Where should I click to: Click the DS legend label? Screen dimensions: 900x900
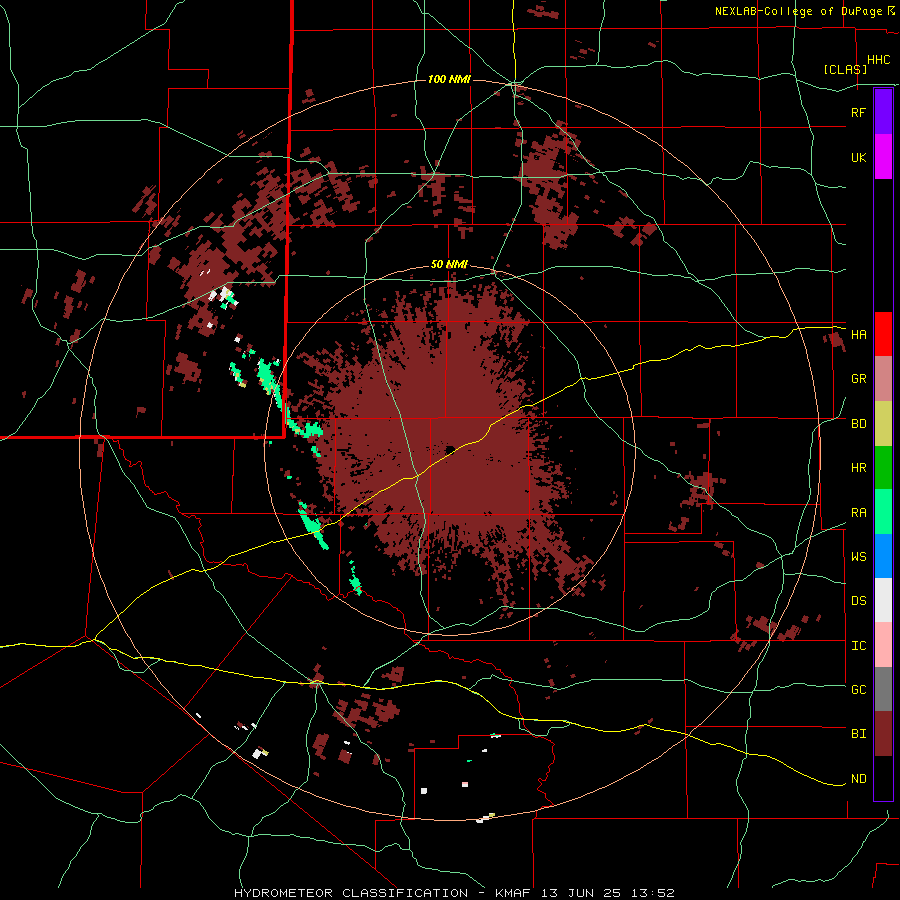pyautogui.click(x=858, y=601)
